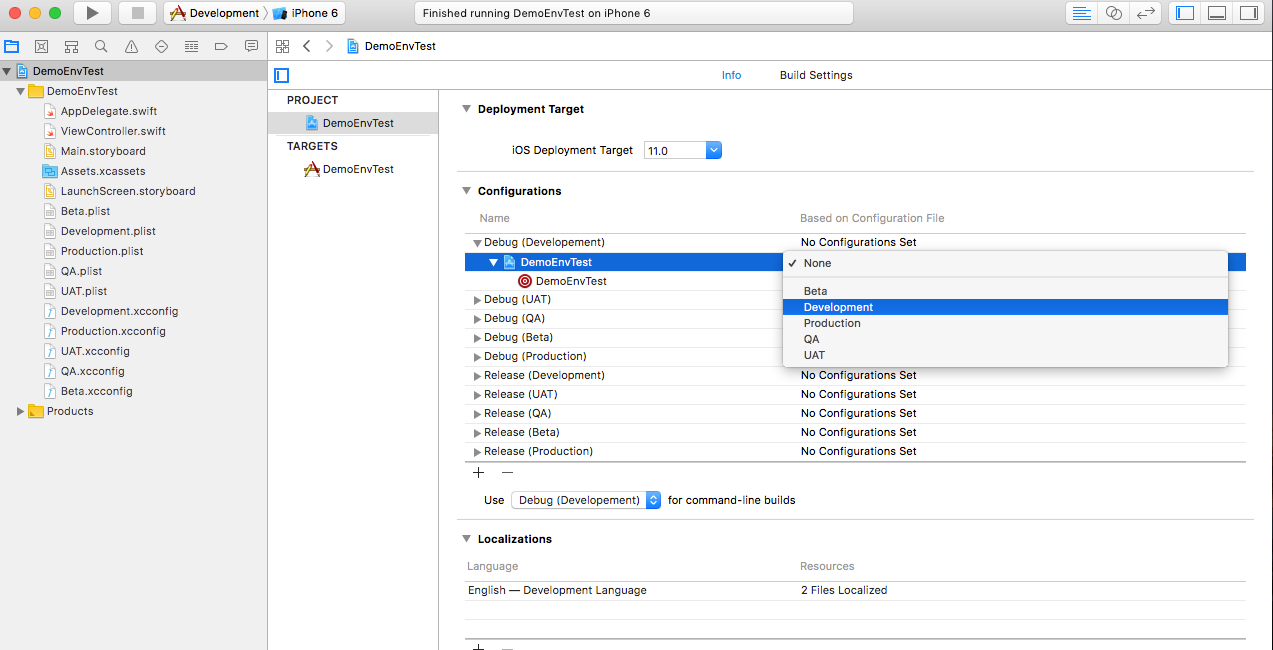Expand the Products folder

pyautogui.click(x=20, y=411)
